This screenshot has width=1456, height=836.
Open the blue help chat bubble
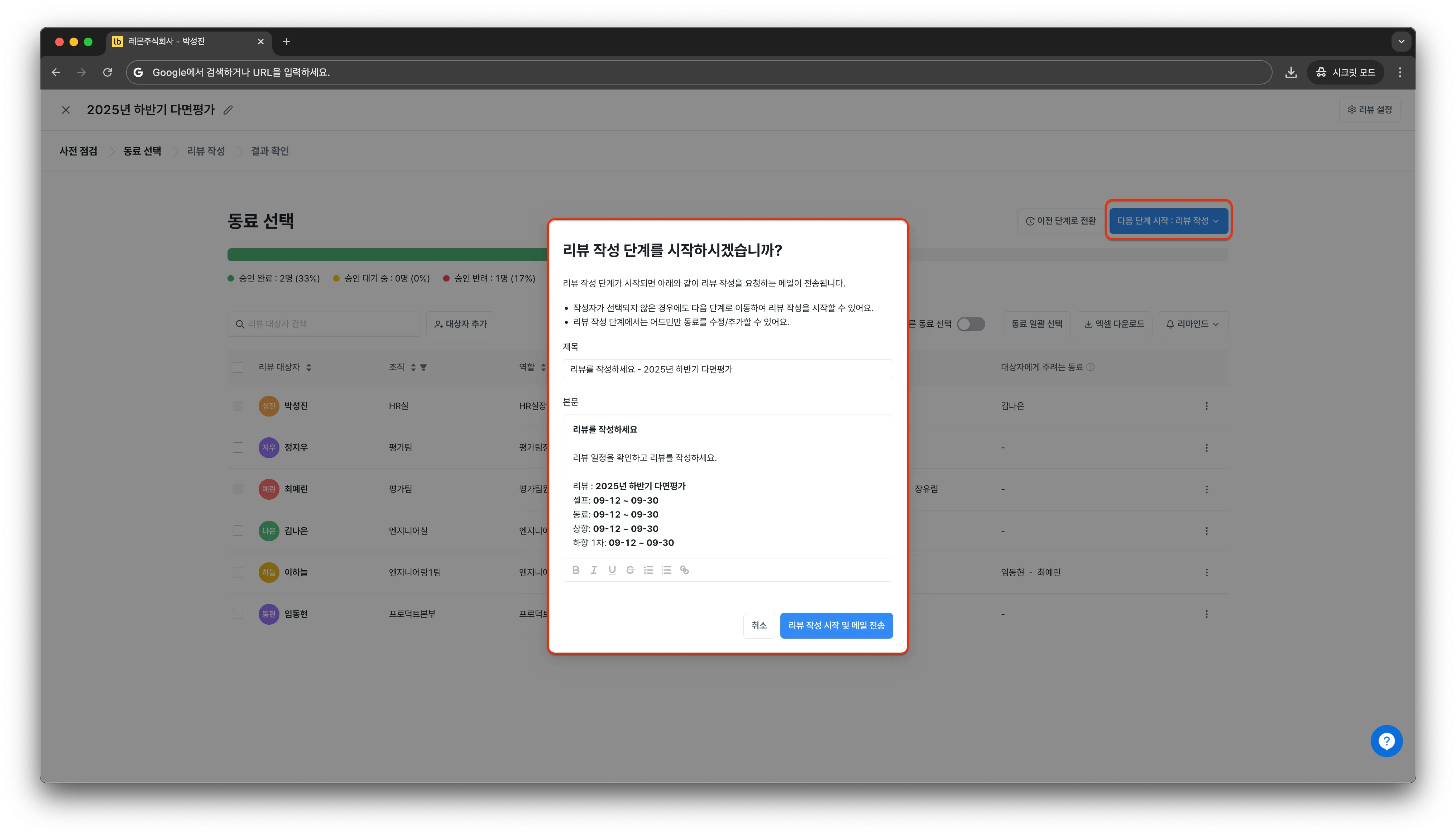coord(1386,741)
